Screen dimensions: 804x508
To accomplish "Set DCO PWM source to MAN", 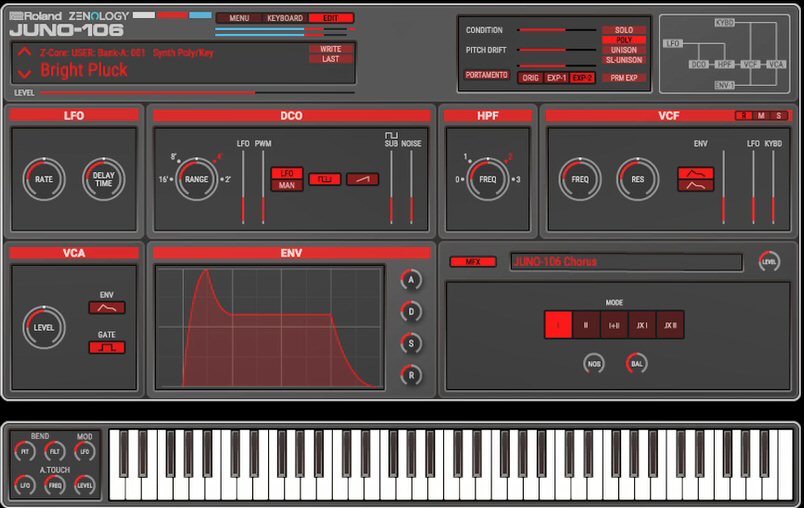I will (x=287, y=185).
